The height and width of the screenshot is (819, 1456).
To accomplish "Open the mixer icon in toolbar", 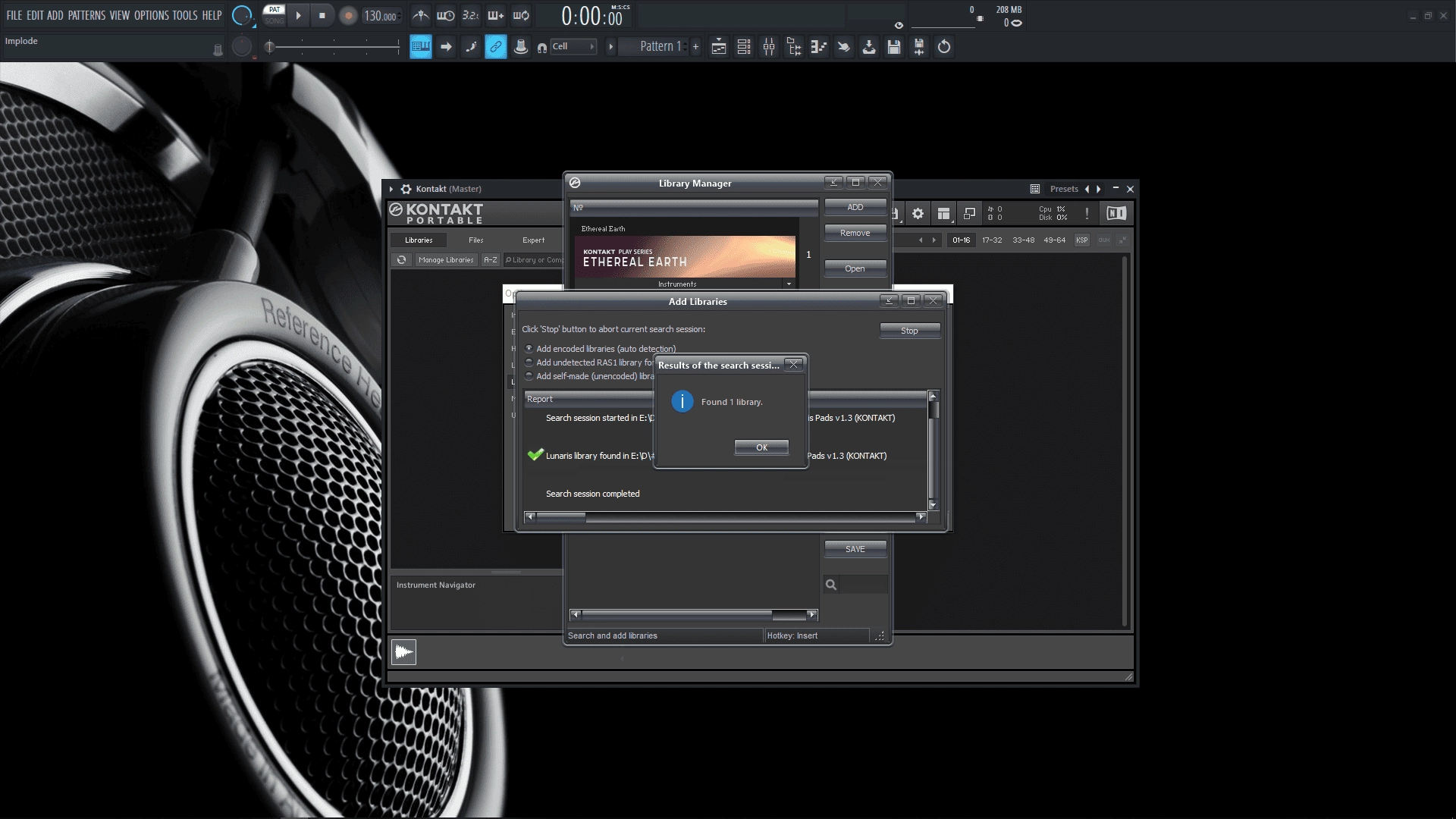I will [x=769, y=47].
